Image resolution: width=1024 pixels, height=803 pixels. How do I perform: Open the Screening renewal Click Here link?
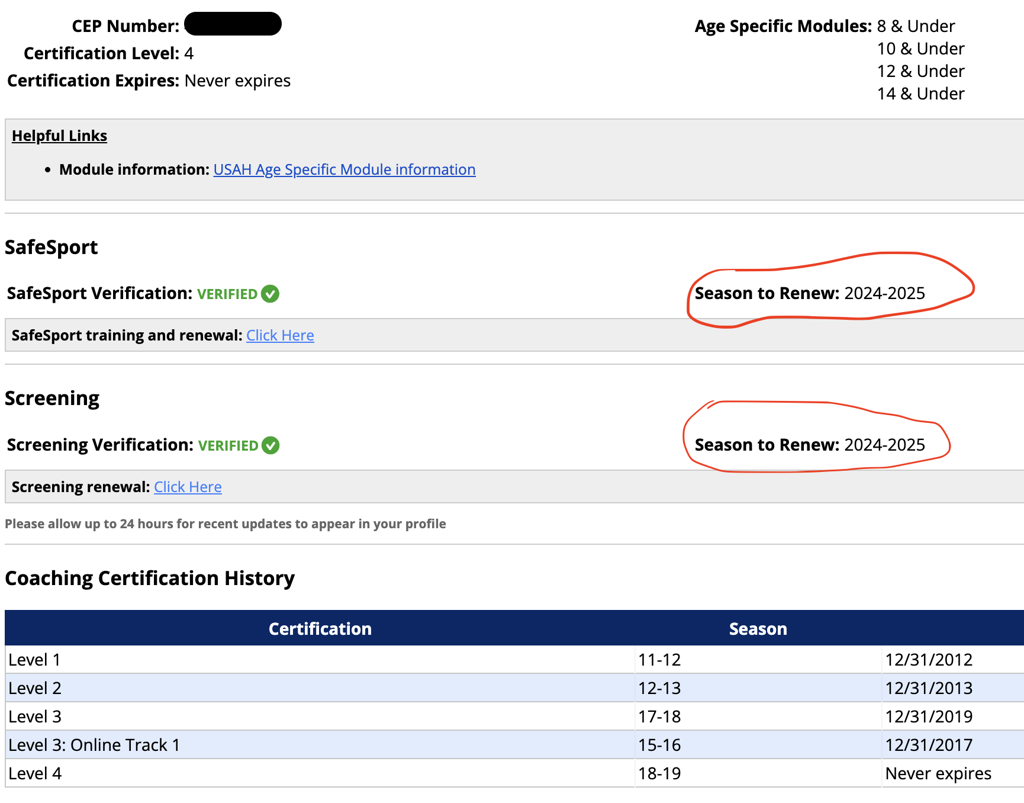(x=188, y=487)
